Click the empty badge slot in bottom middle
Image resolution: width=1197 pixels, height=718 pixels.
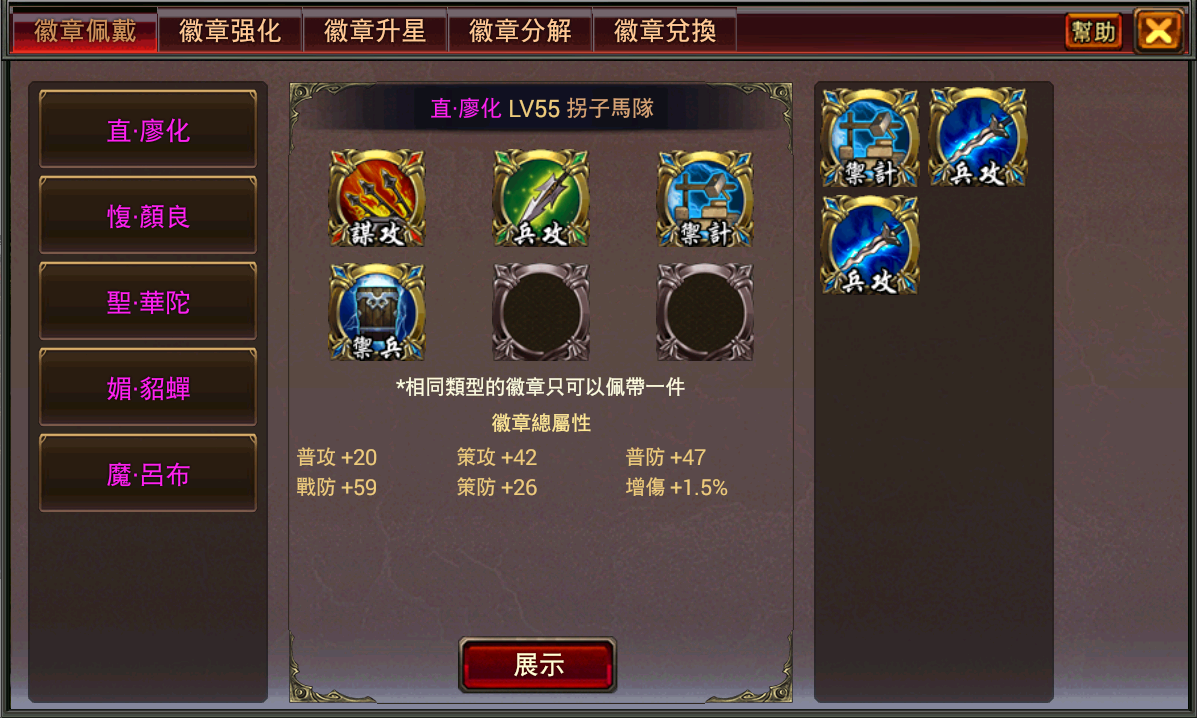click(x=541, y=312)
